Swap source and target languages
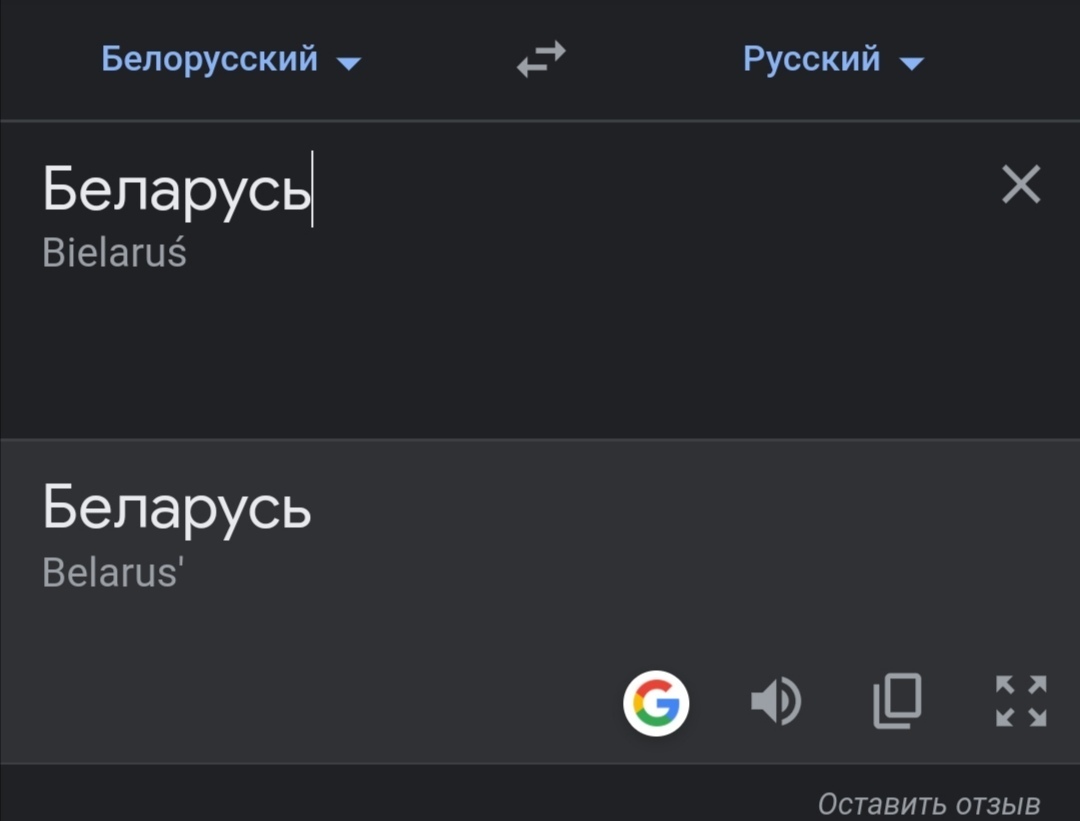Image resolution: width=1080 pixels, height=821 pixels. click(x=541, y=60)
